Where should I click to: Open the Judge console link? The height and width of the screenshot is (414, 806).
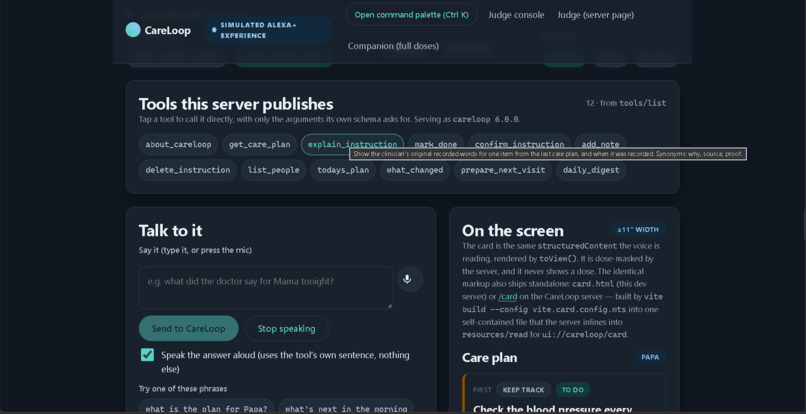pyautogui.click(x=516, y=15)
